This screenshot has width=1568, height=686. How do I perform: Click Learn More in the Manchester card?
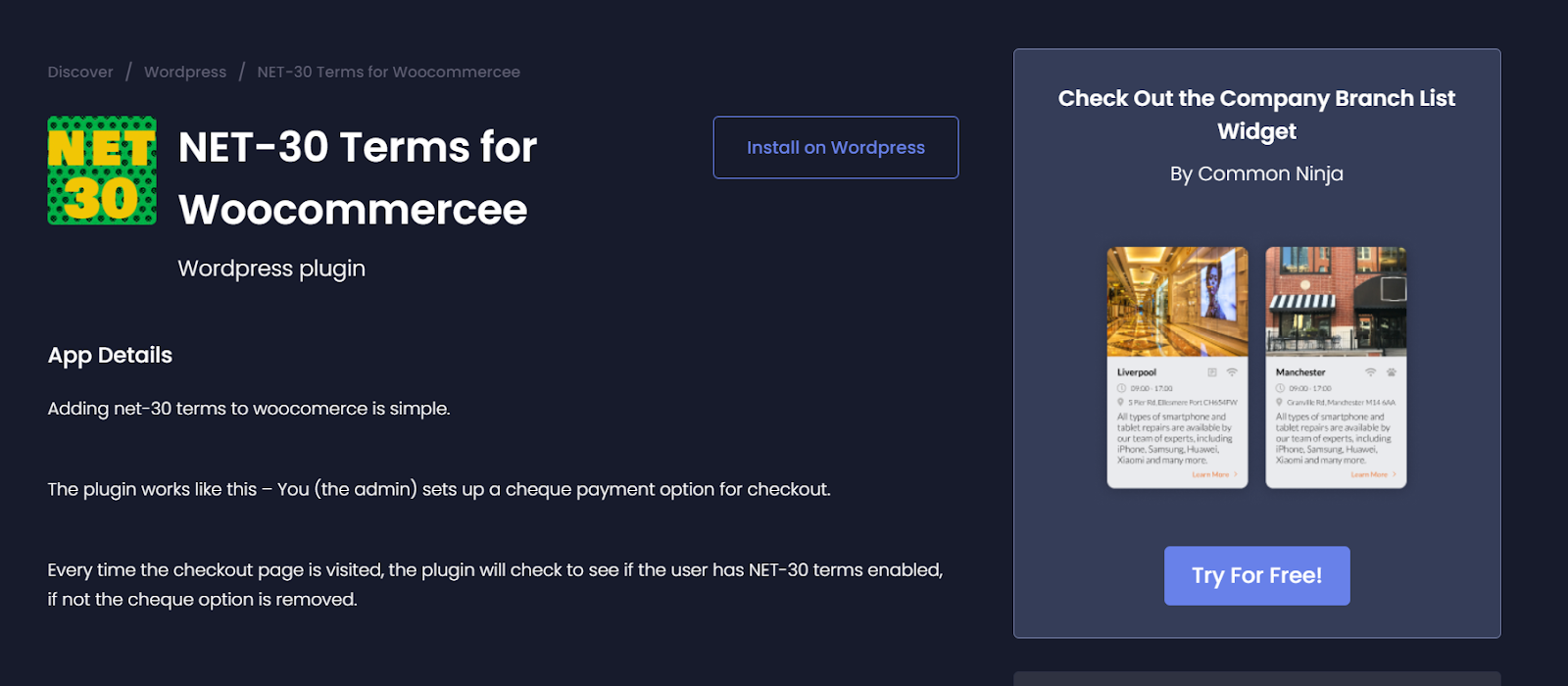pyautogui.click(x=1373, y=474)
